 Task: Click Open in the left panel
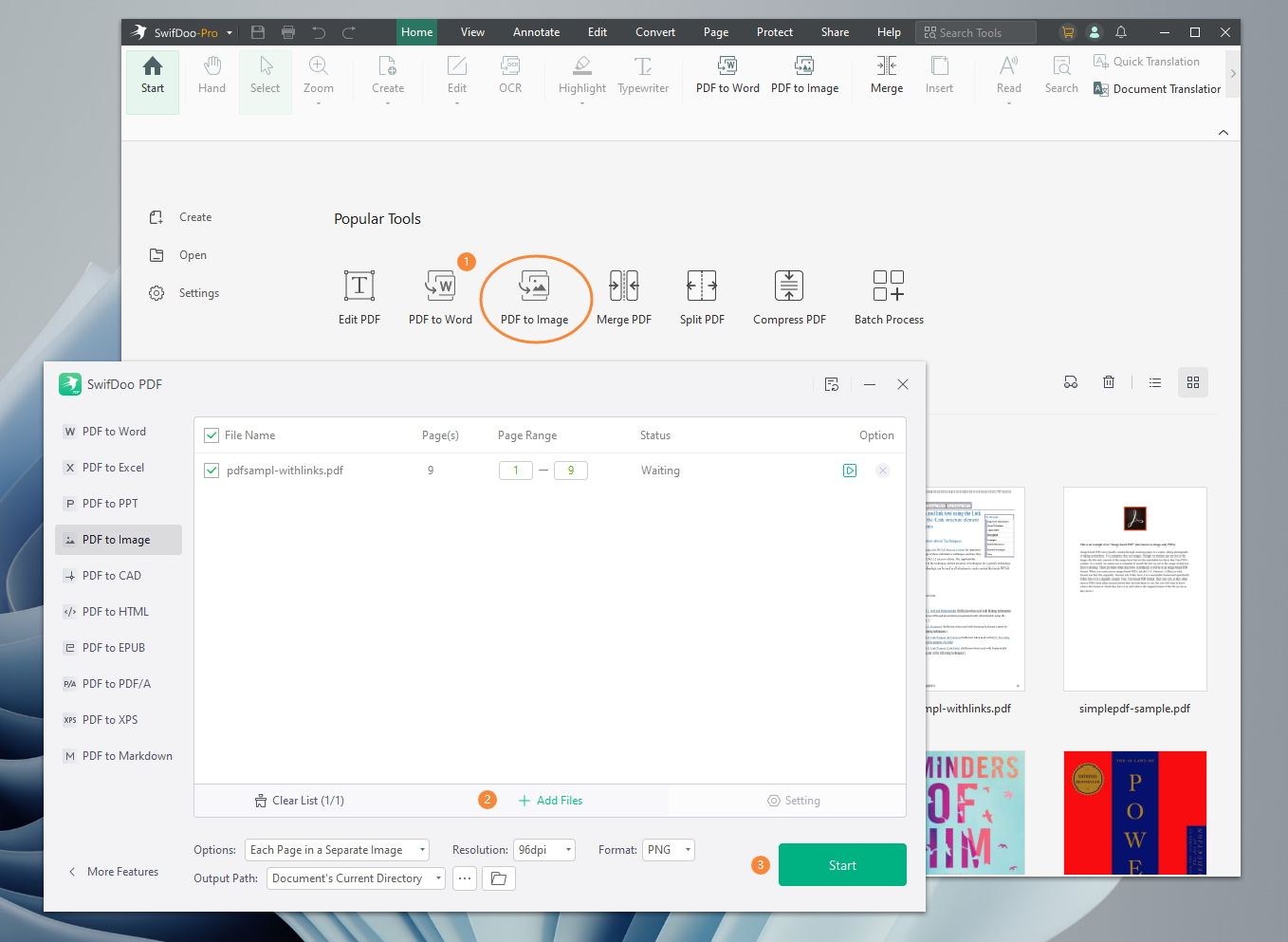click(x=178, y=255)
